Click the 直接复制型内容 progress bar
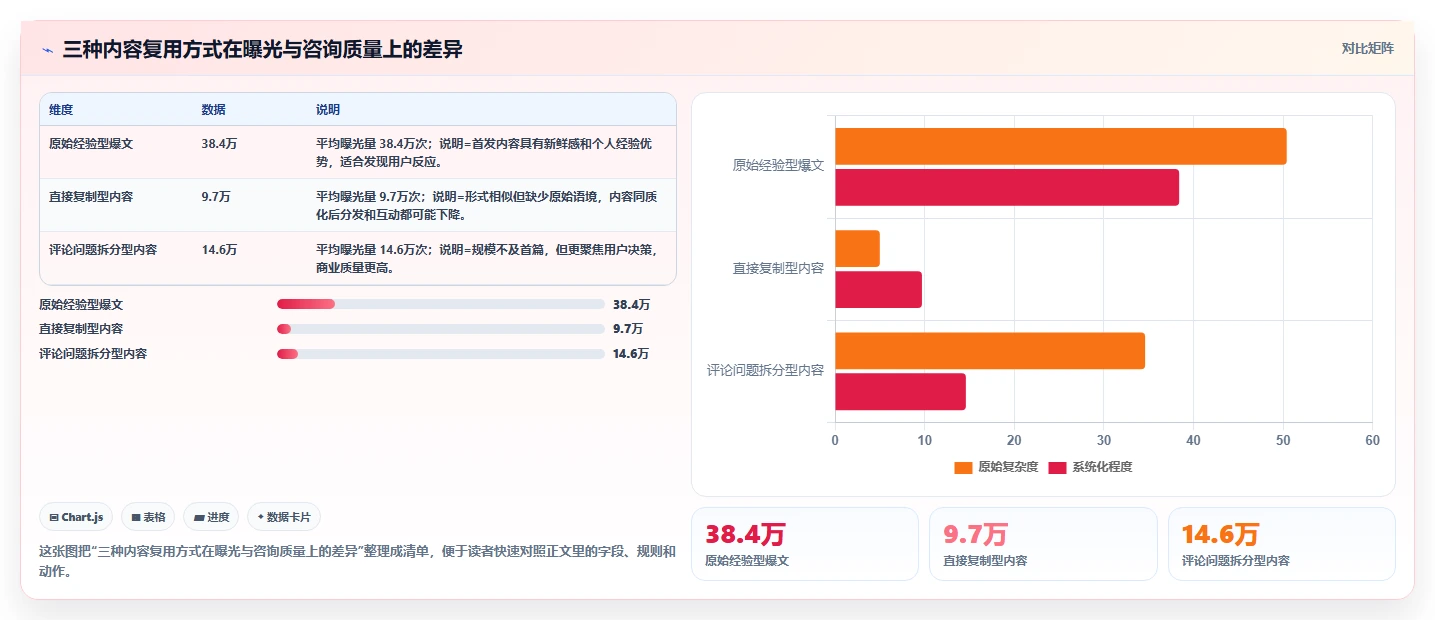Screen dimensions: 1435x620 440,329
